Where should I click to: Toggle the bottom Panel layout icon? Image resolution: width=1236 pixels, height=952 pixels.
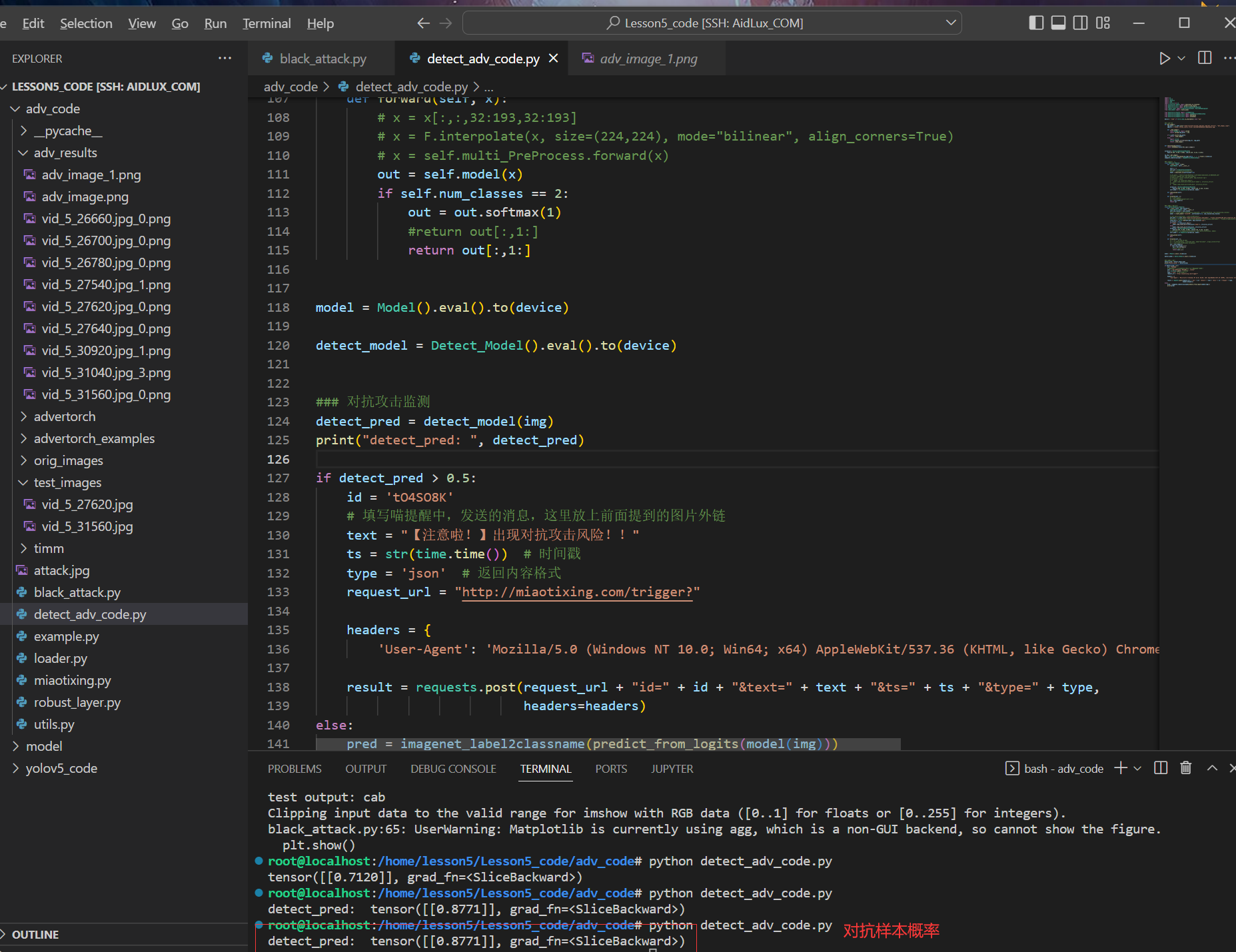coord(1058,23)
